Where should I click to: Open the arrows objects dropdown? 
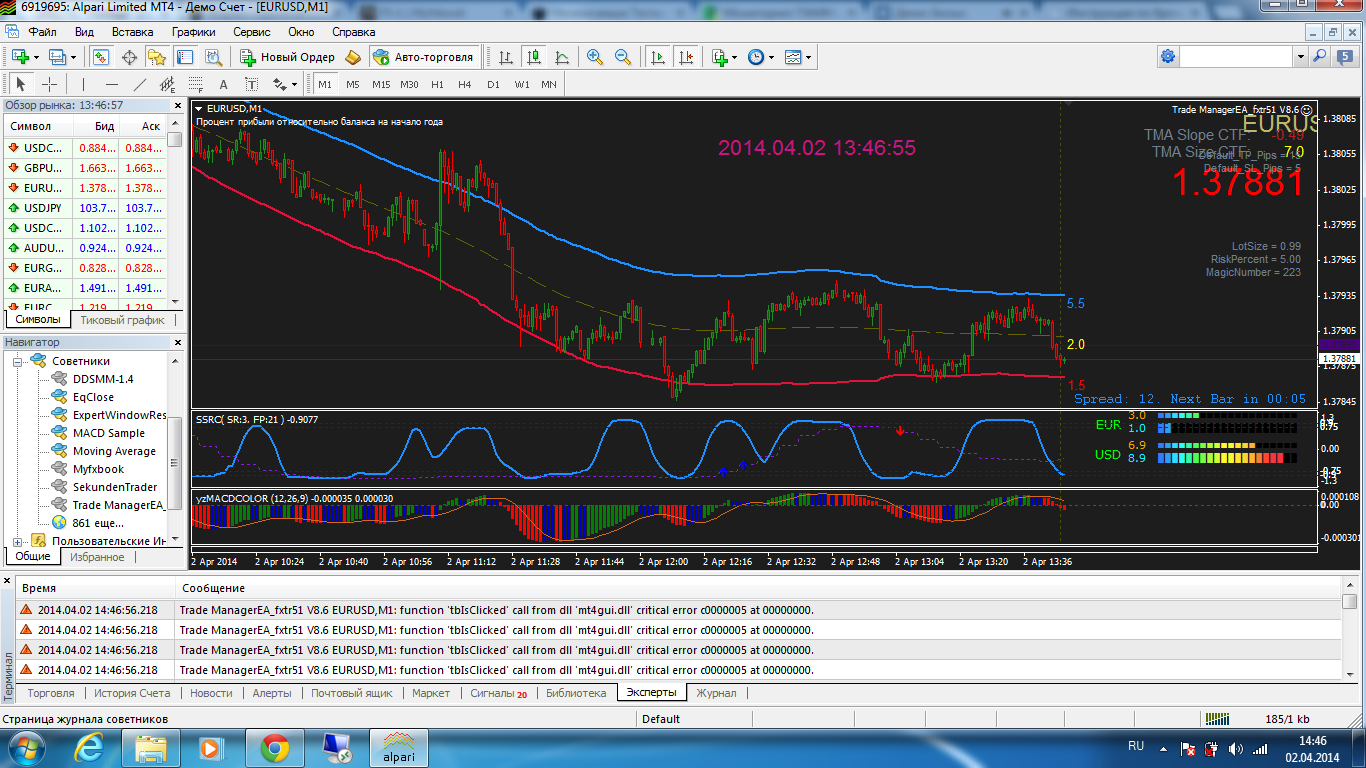click(x=285, y=84)
